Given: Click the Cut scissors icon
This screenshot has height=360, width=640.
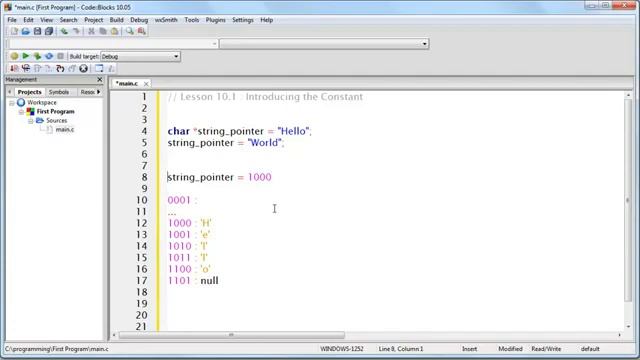Looking at the screenshot, I should click(91, 31).
